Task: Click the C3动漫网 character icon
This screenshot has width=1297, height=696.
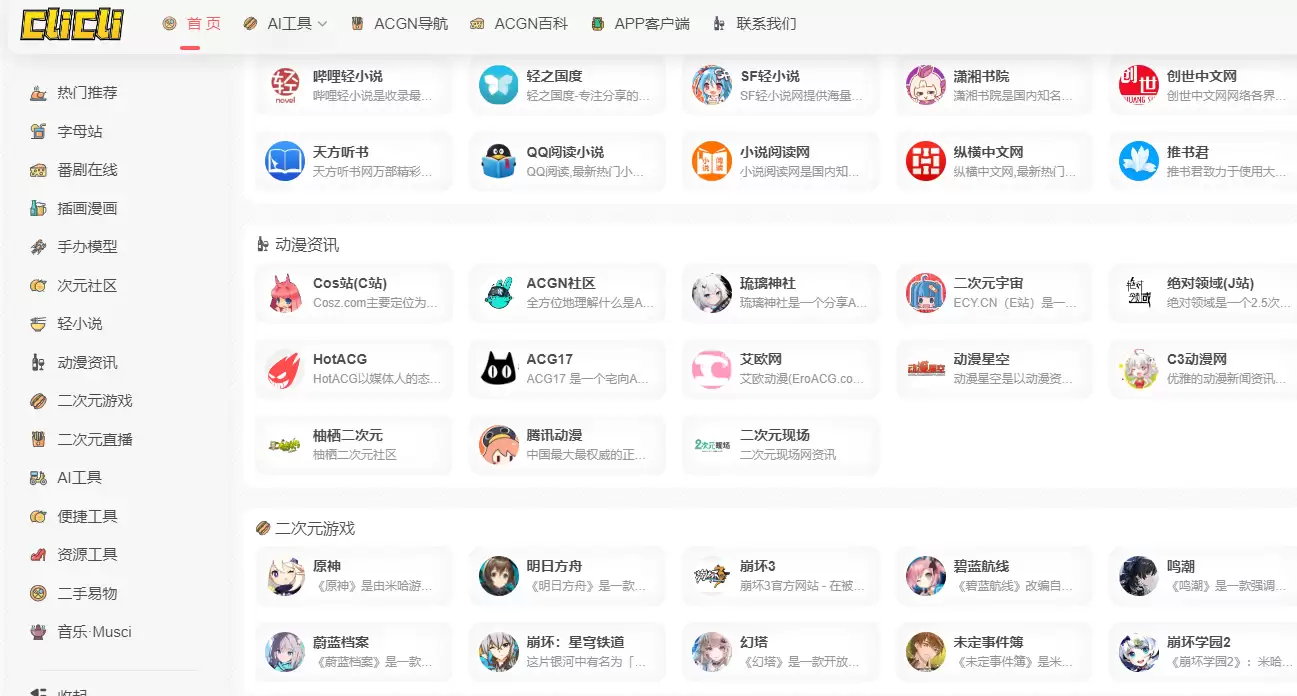Action: click(x=1139, y=369)
